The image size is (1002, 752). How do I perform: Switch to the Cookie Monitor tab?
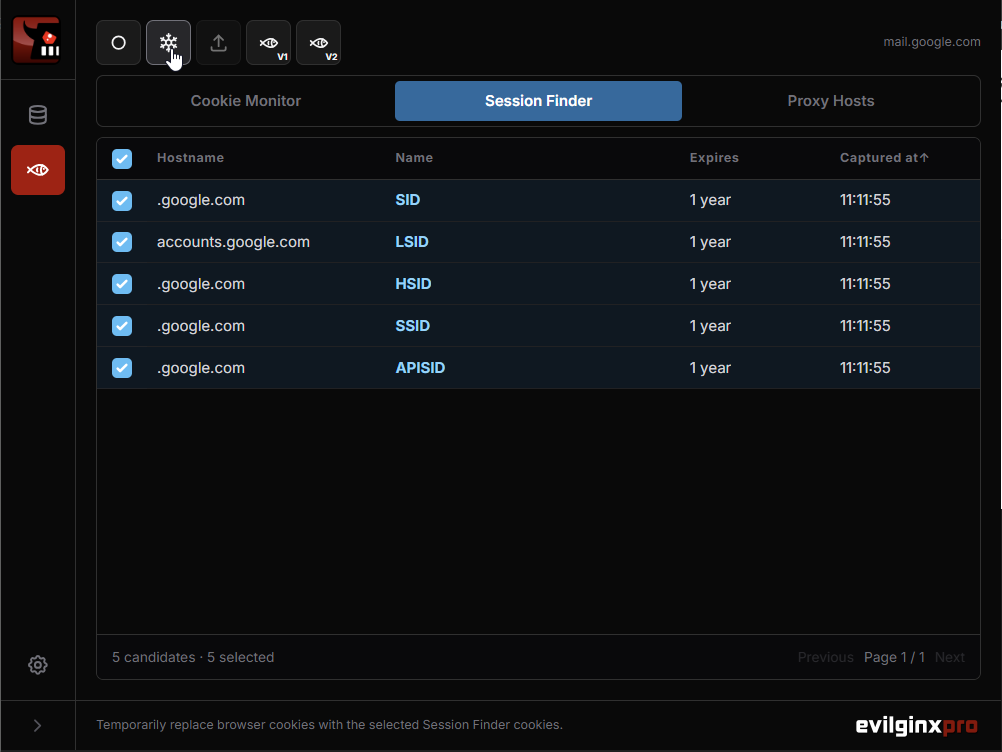(245, 101)
